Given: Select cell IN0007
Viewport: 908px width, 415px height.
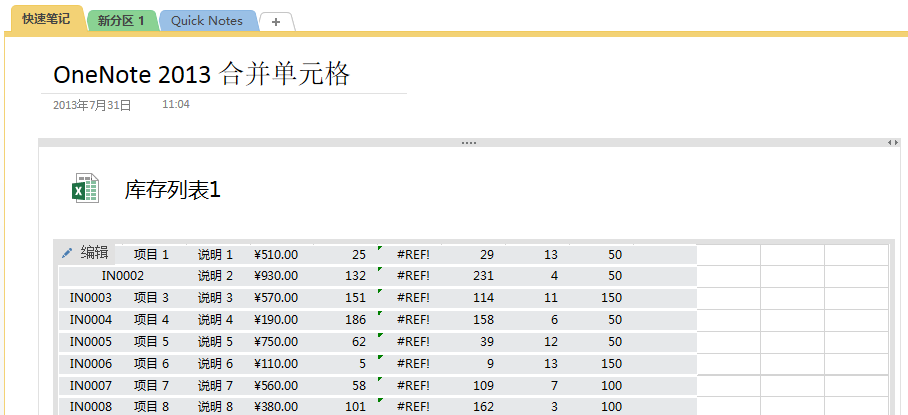Looking at the screenshot, I should pyautogui.click(x=91, y=386).
